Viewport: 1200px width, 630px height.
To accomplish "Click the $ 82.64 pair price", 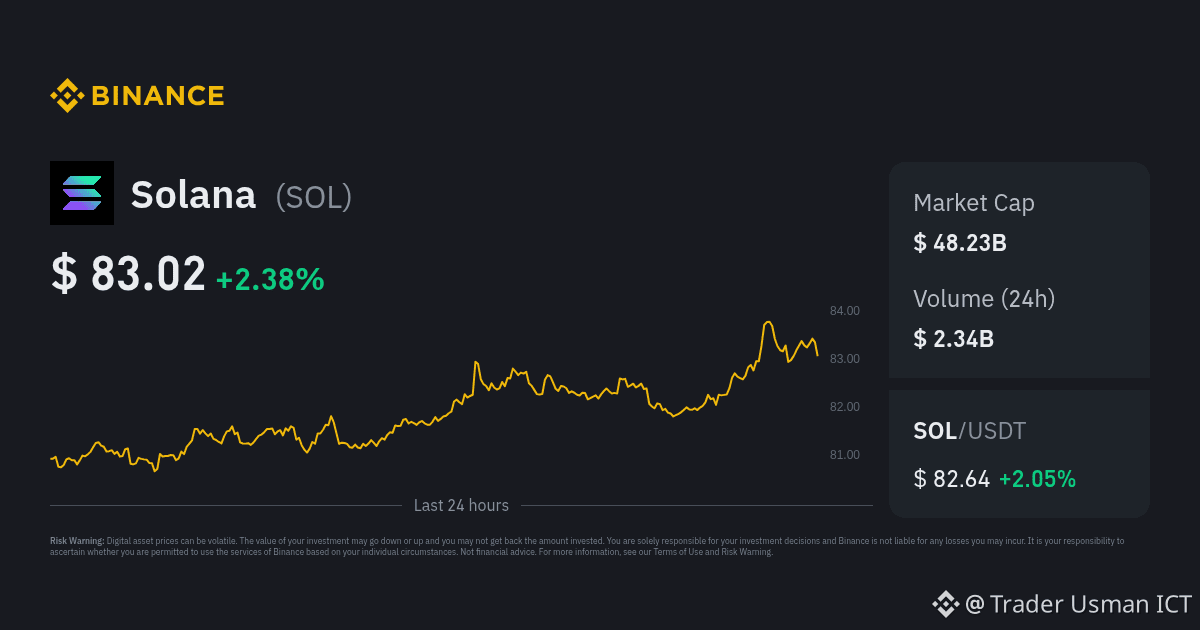I will (x=951, y=479).
